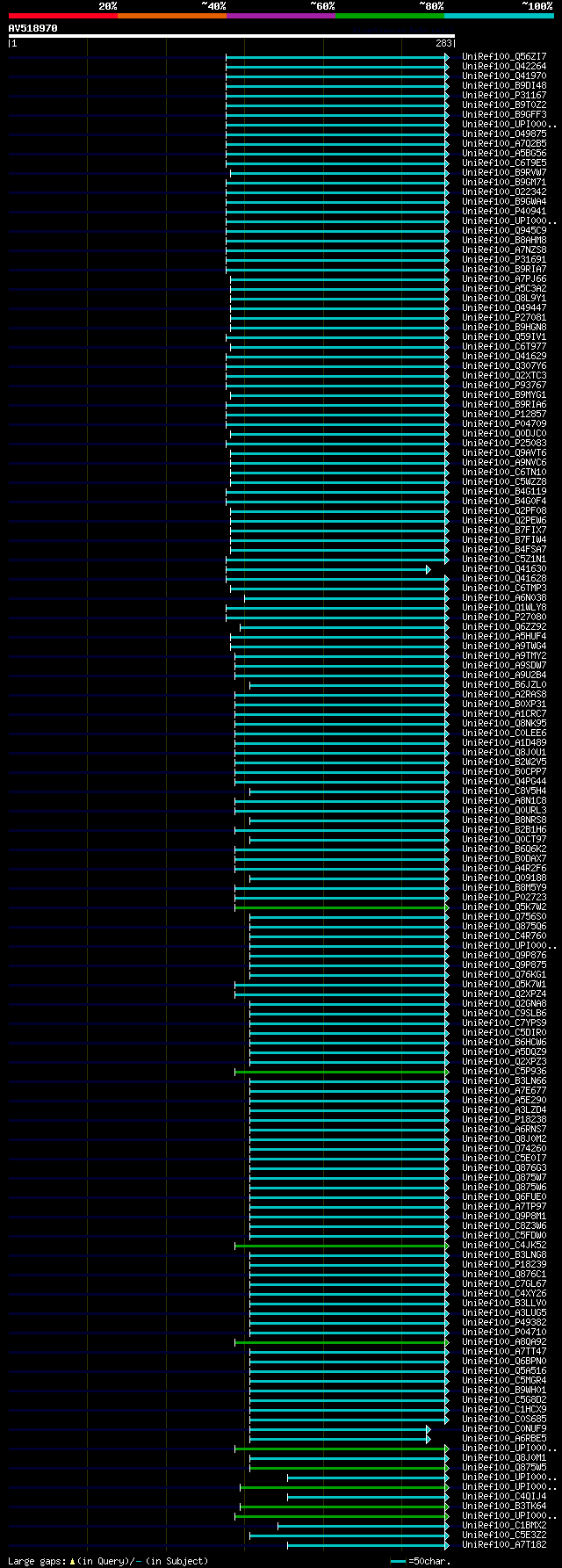The image size is (562, 1568).
Task: Open hit UniRef100_Q56ZI7
Action: point(504,56)
